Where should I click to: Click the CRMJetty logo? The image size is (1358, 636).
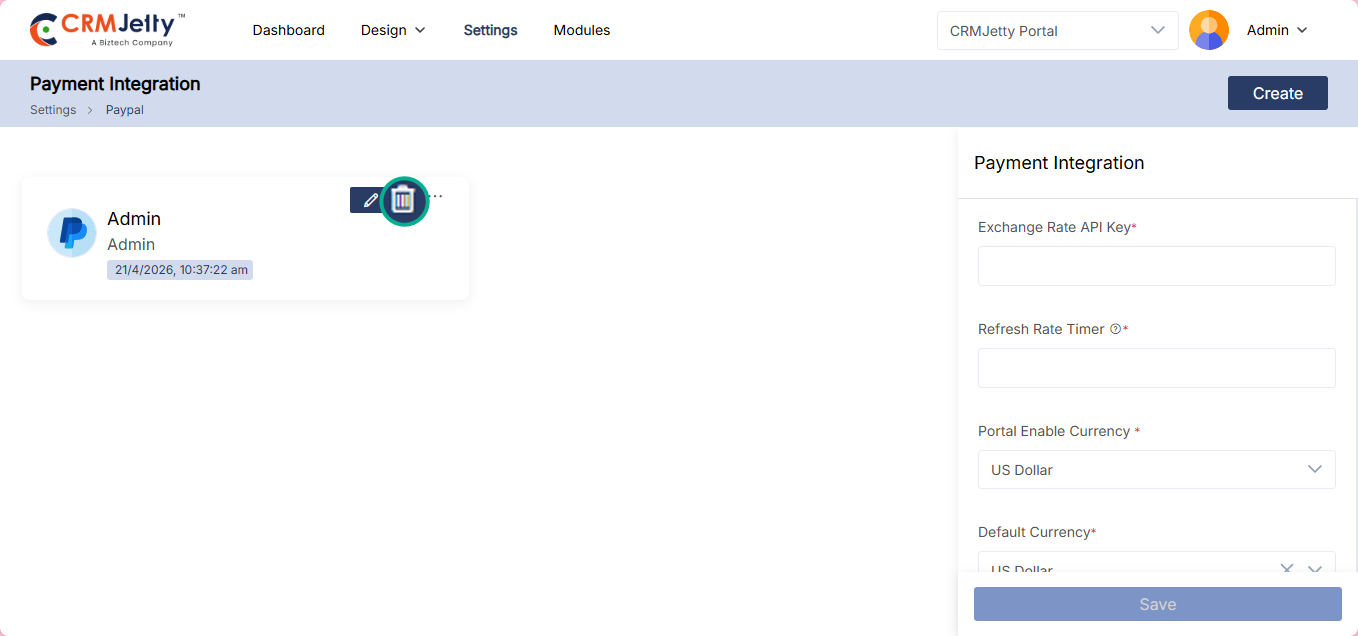(108, 30)
